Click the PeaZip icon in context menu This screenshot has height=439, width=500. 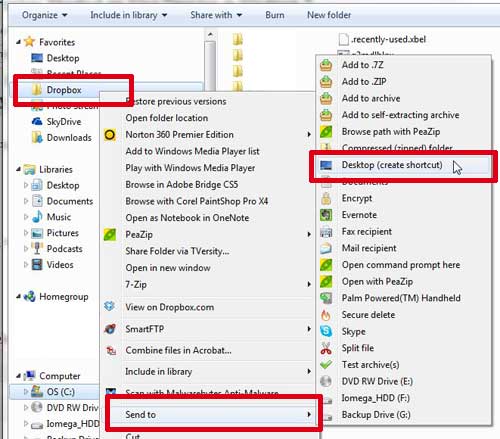(x=110, y=235)
